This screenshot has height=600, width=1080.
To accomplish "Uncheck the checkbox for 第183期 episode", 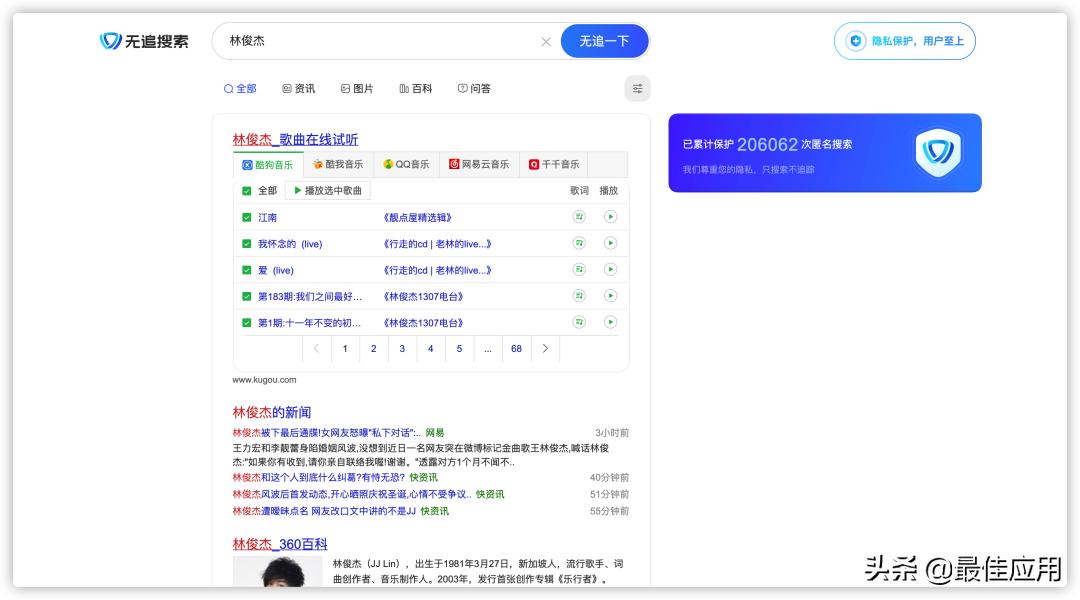I will pyautogui.click(x=245, y=296).
